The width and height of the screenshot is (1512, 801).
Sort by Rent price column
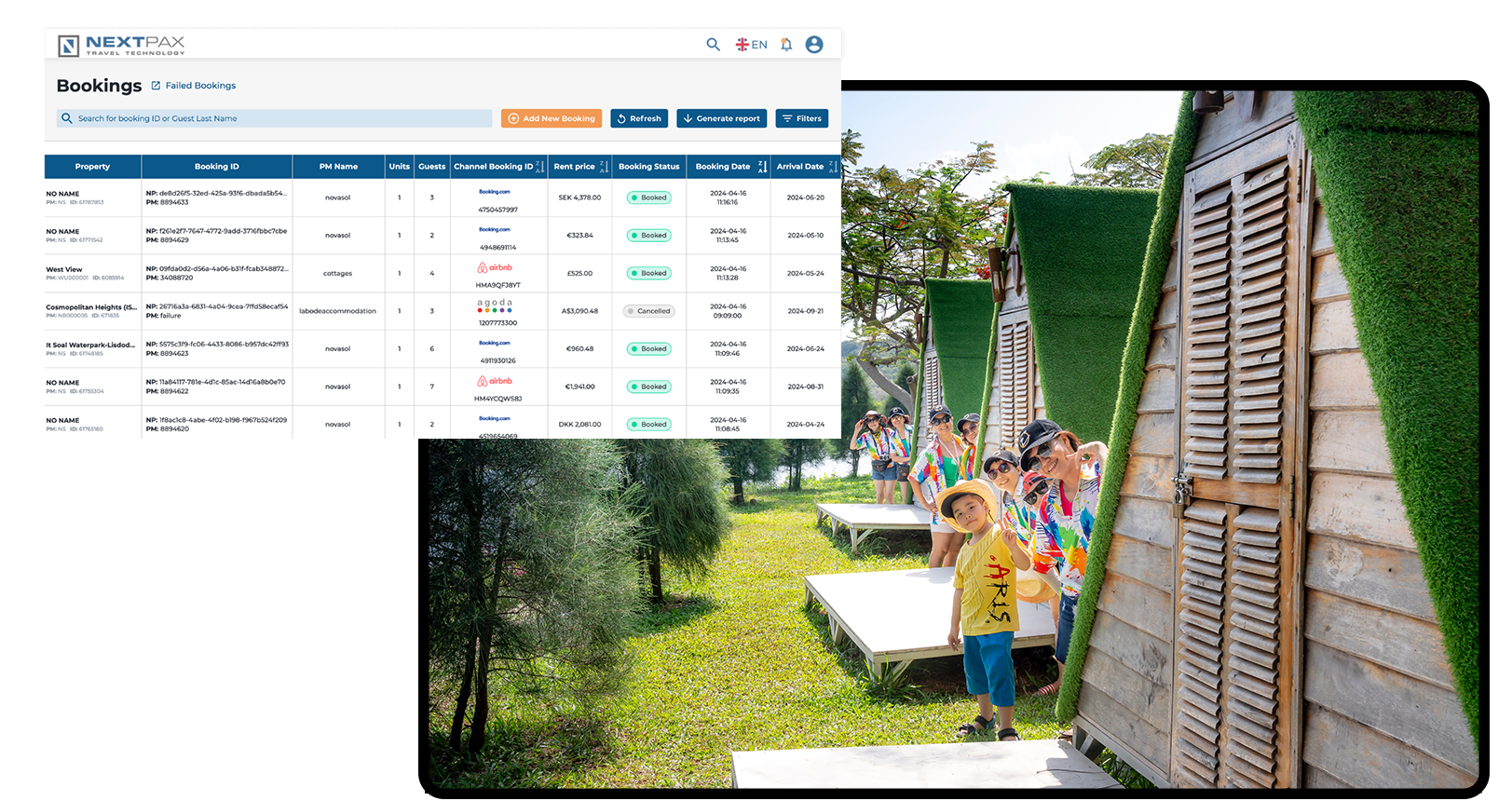coord(603,167)
